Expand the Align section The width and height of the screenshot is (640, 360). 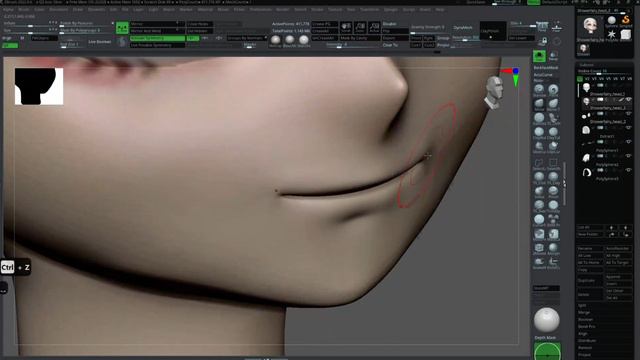tap(582, 333)
